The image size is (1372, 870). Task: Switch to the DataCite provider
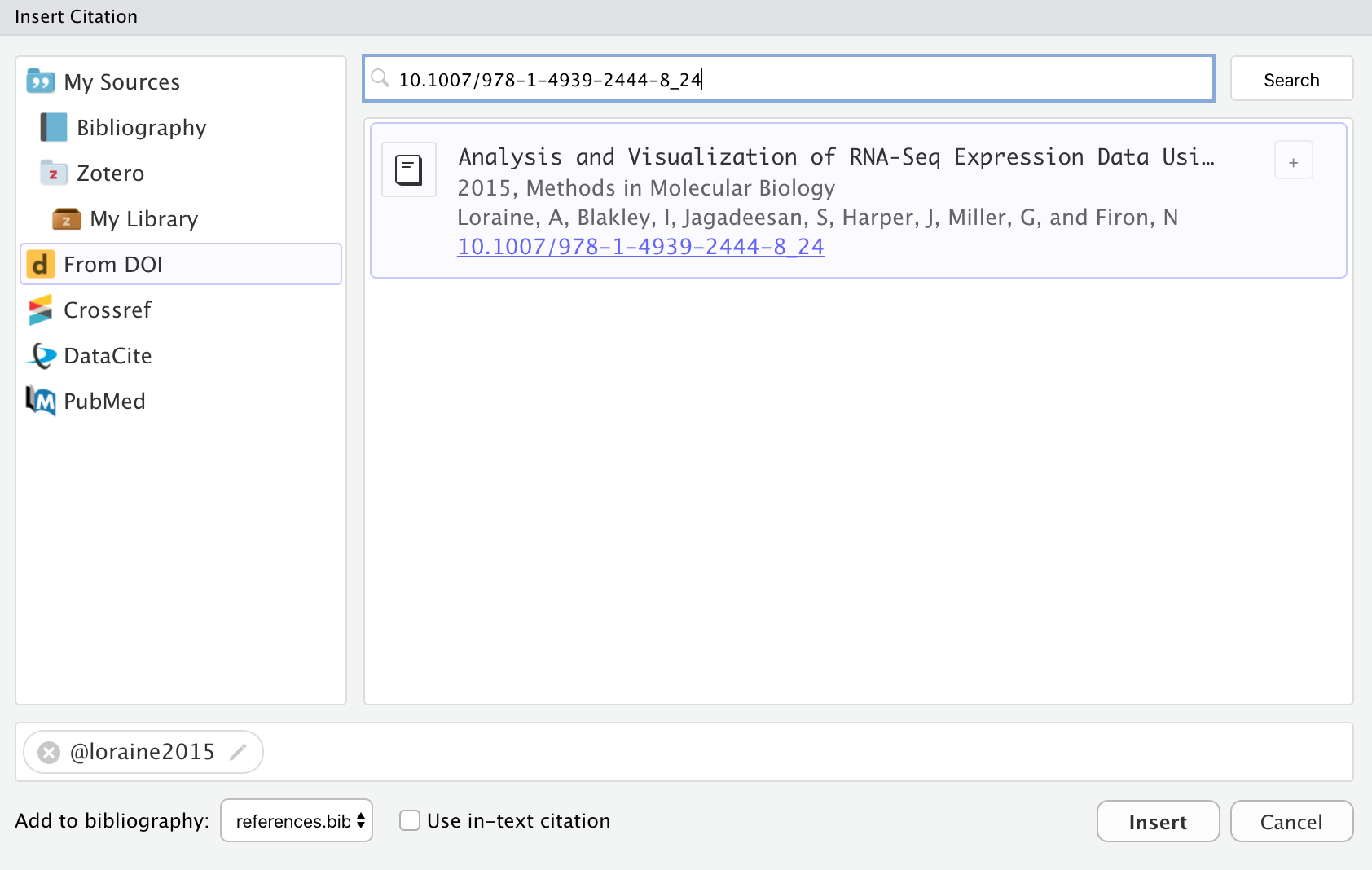(107, 355)
